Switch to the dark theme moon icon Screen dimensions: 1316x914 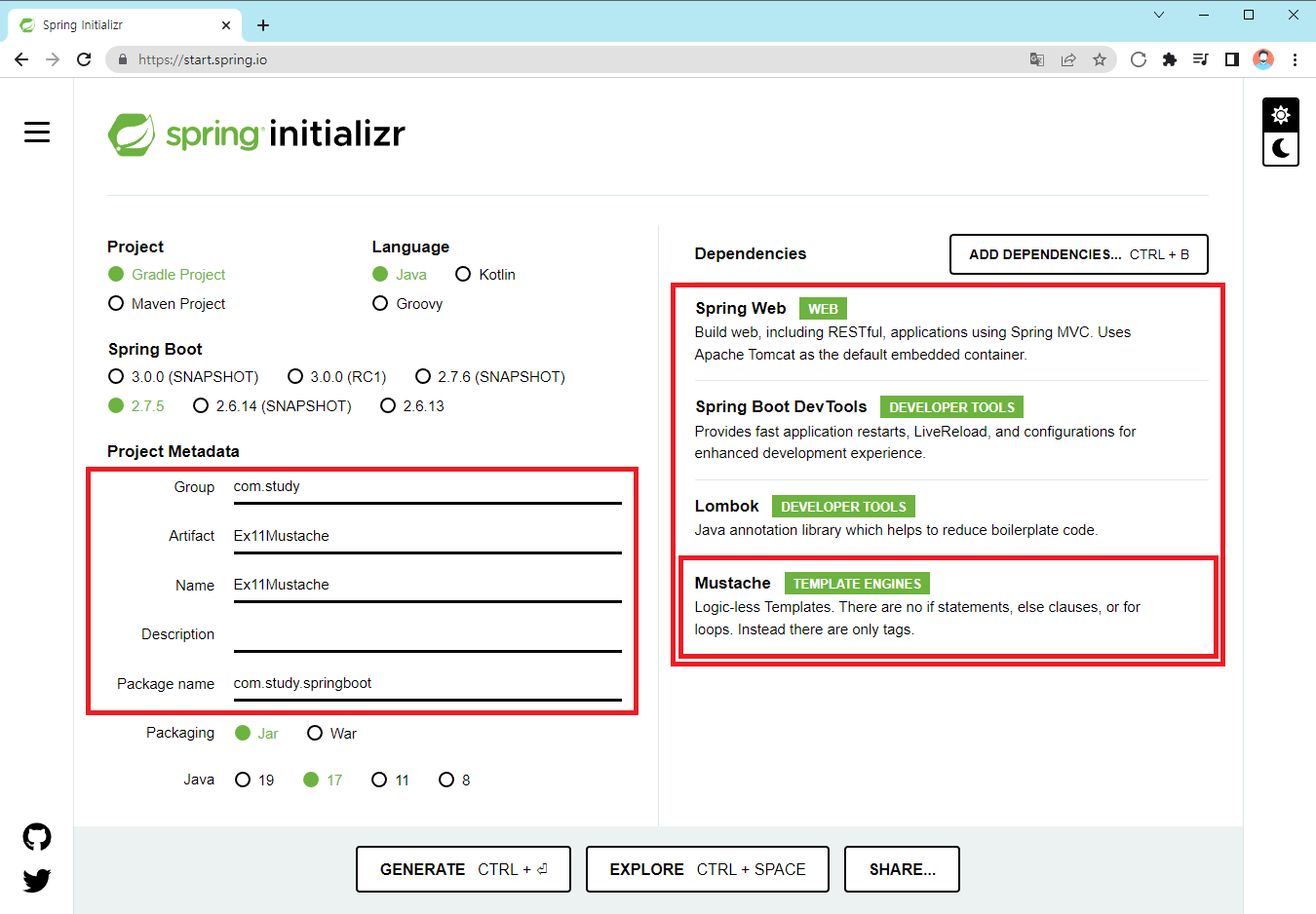[x=1281, y=148]
